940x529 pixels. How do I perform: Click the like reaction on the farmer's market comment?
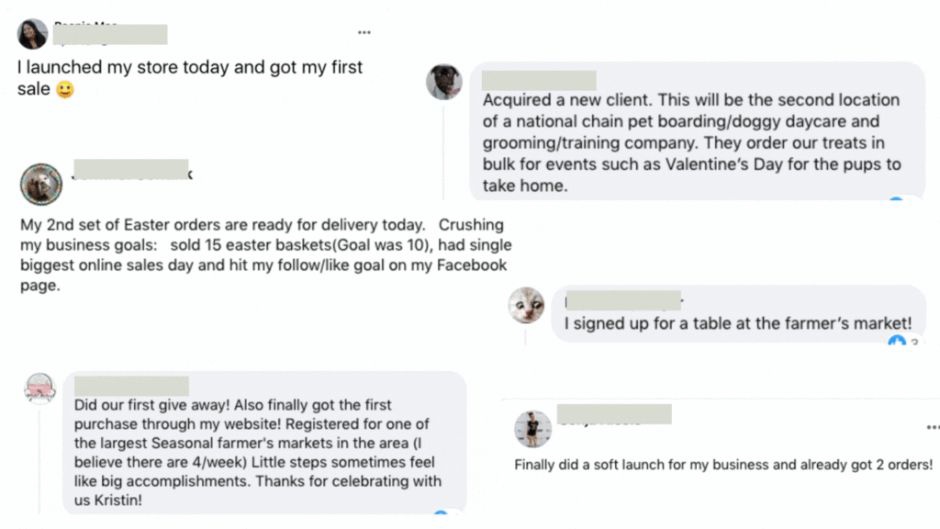coord(897,342)
